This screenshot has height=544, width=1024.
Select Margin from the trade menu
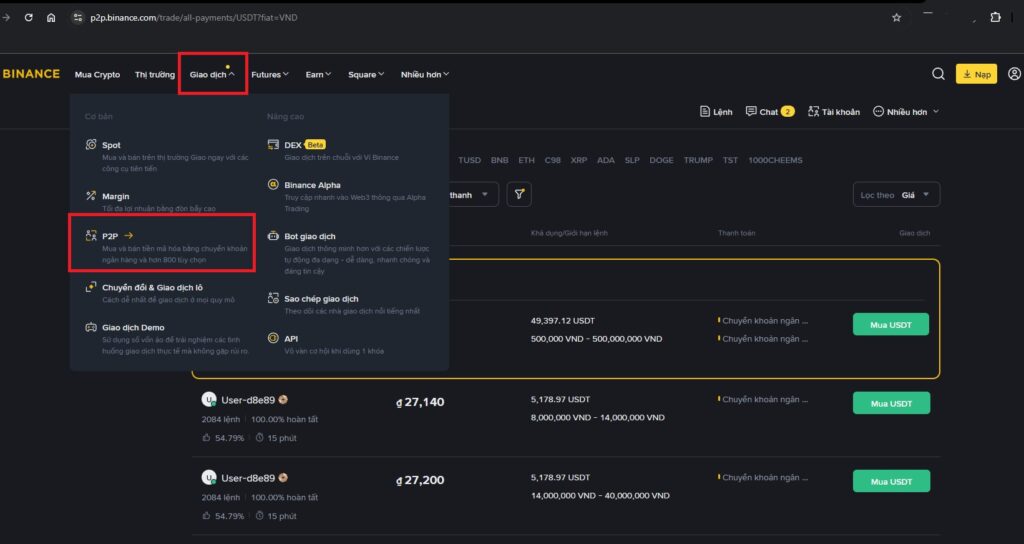pos(167,202)
